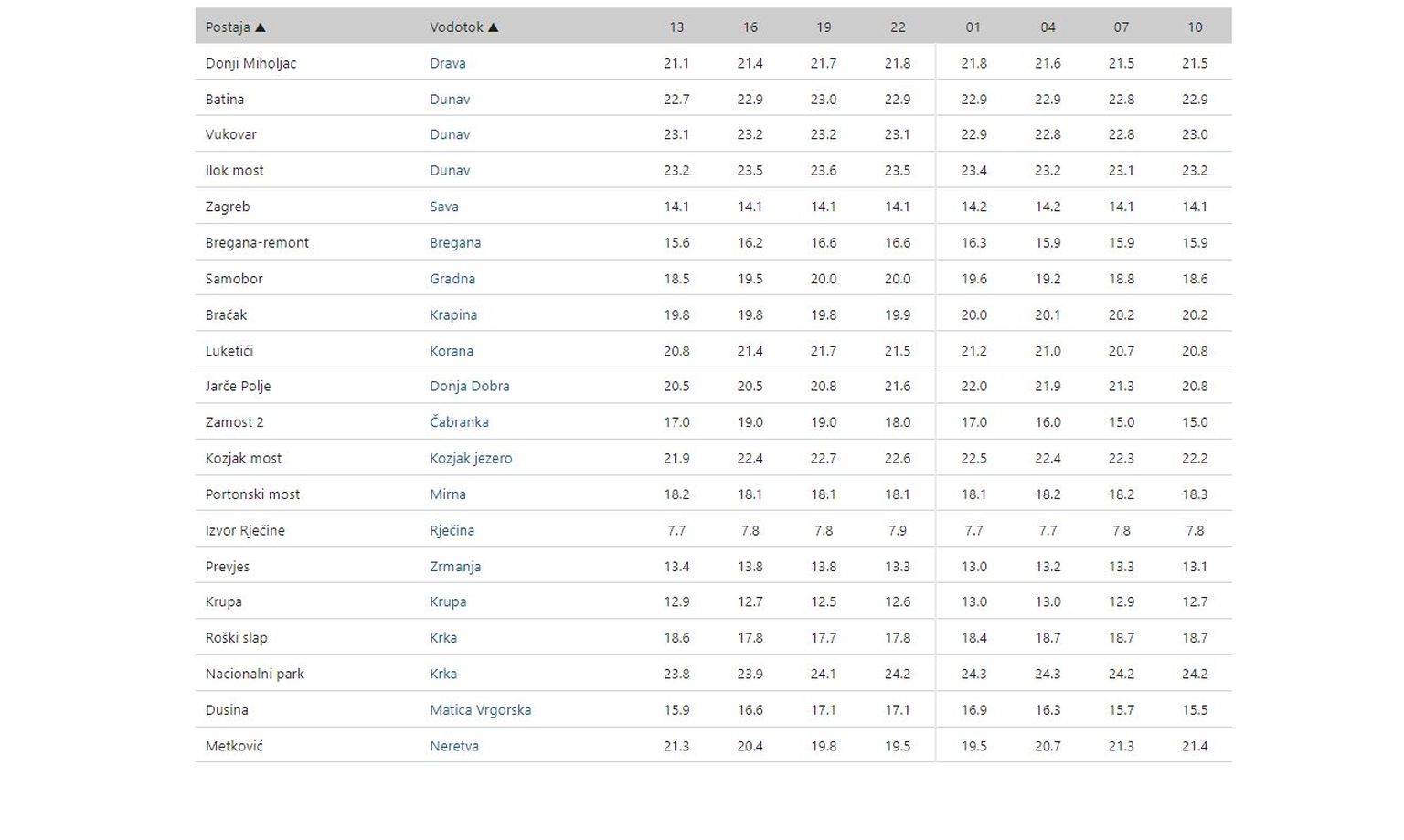
Task: Open the Čabranka watercourse link
Action: click(459, 422)
